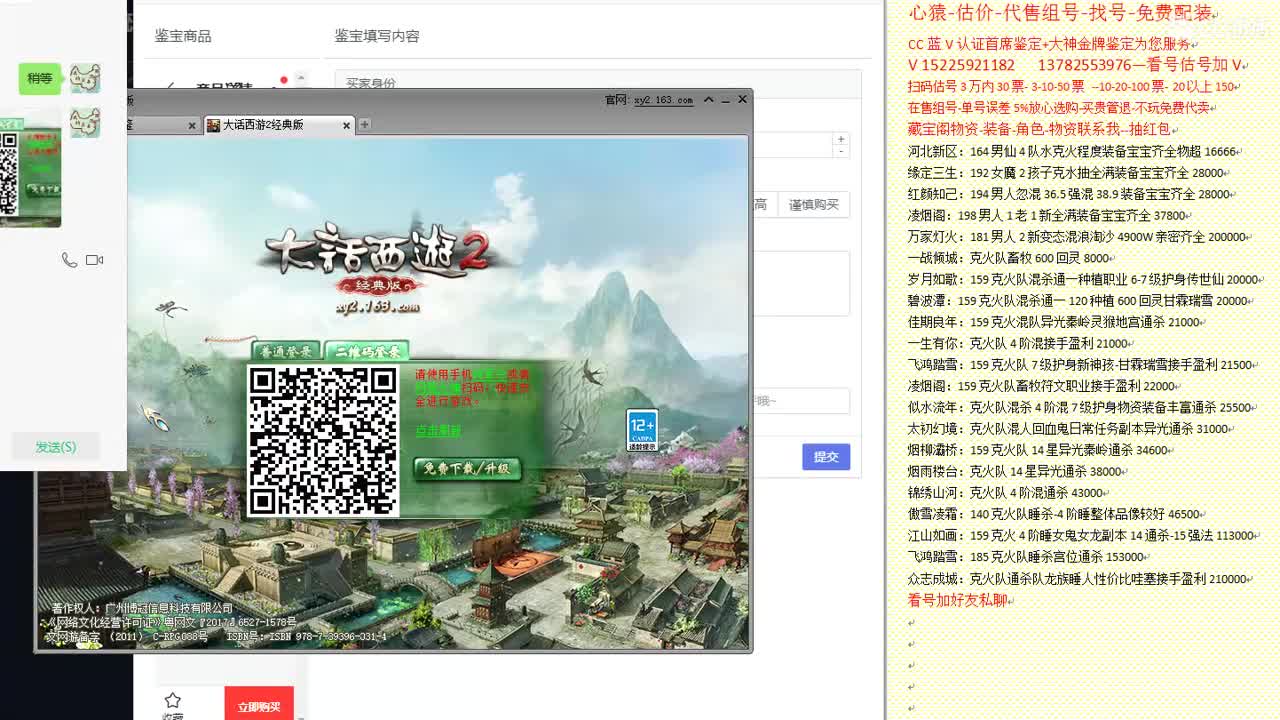The image size is (1280, 720).
Task: Open the official site link xy2.163.com
Action: 663,100
